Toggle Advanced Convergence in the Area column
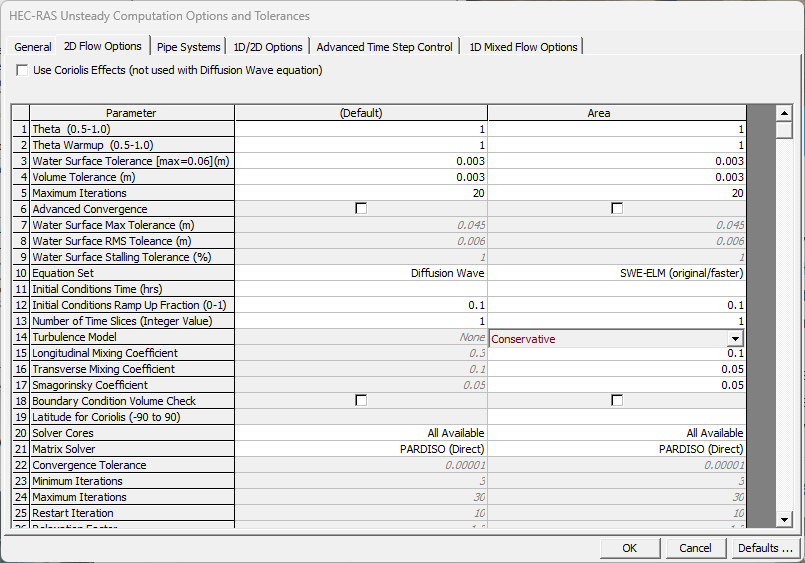Viewport: 805px width, 563px height. tap(617, 209)
